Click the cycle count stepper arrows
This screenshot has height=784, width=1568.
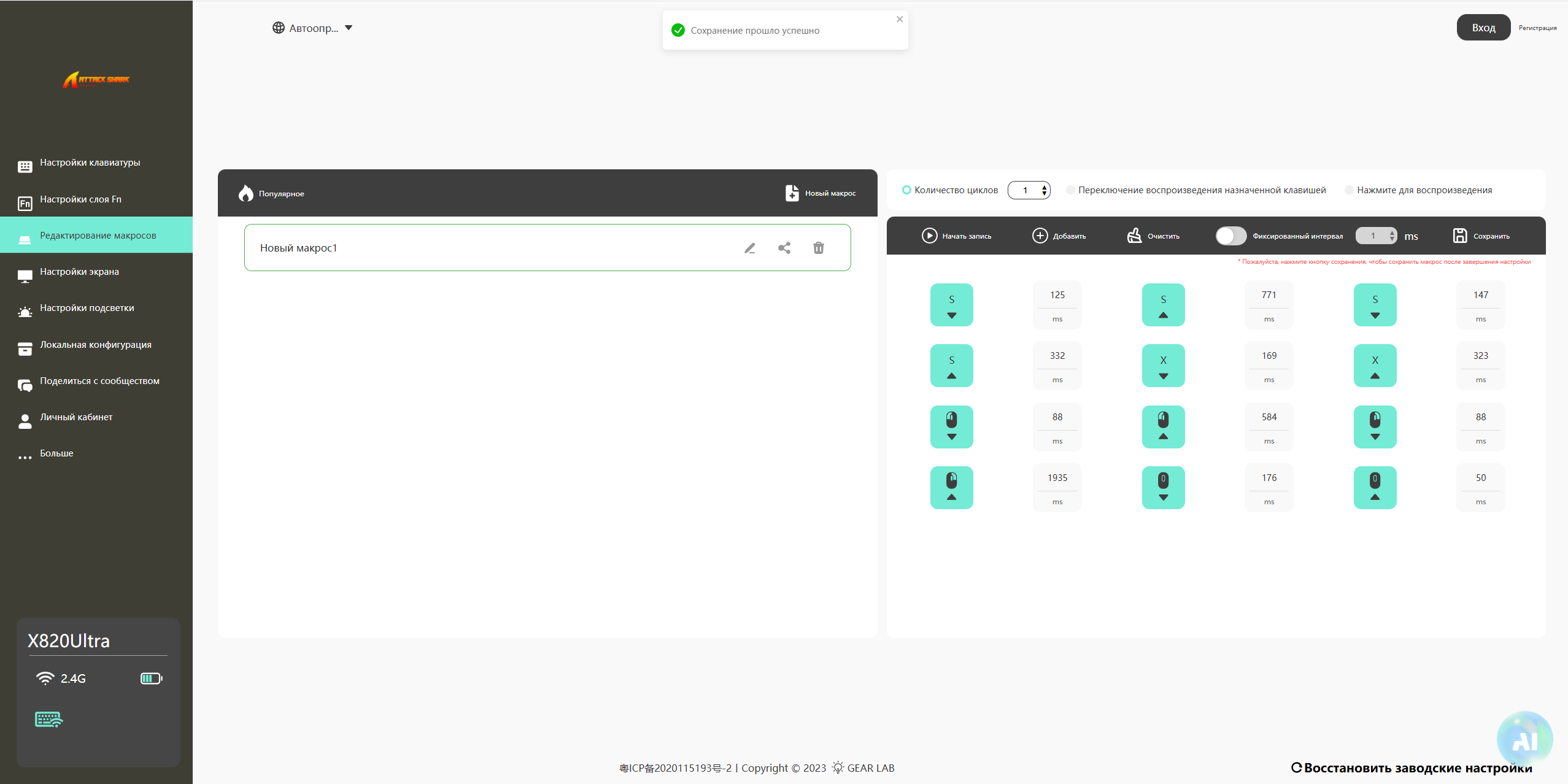pyautogui.click(x=1044, y=190)
